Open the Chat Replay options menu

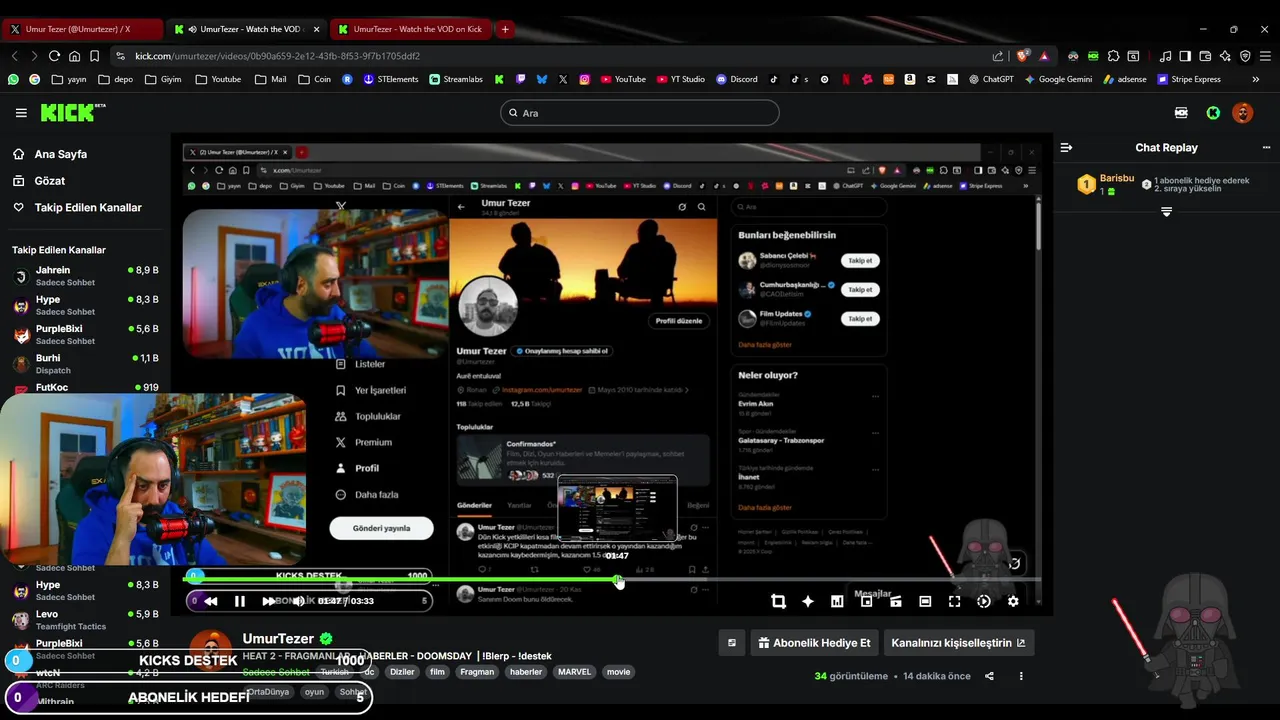pos(1266,147)
